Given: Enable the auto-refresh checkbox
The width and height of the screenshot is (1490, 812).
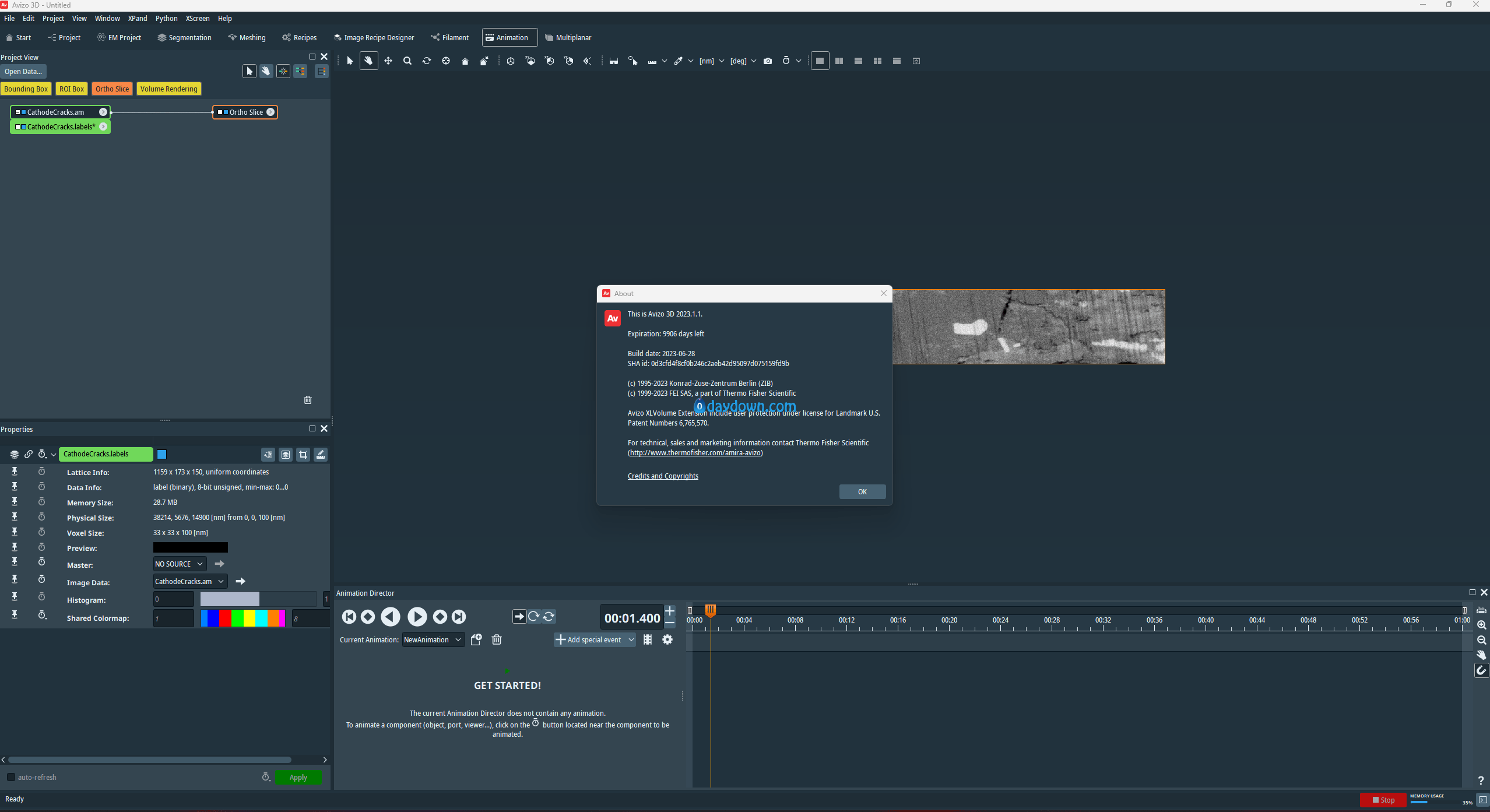Looking at the screenshot, I should click(10, 777).
